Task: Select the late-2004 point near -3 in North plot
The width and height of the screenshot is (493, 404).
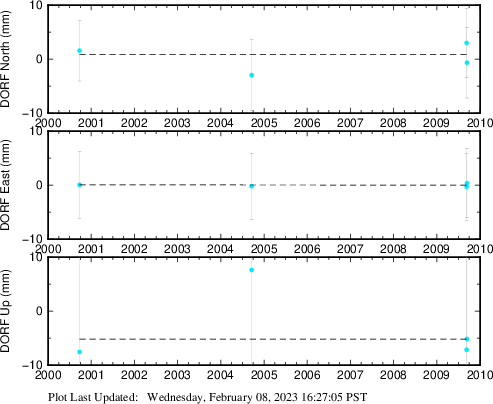Action: pyautogui.click(x=252, y=75)
